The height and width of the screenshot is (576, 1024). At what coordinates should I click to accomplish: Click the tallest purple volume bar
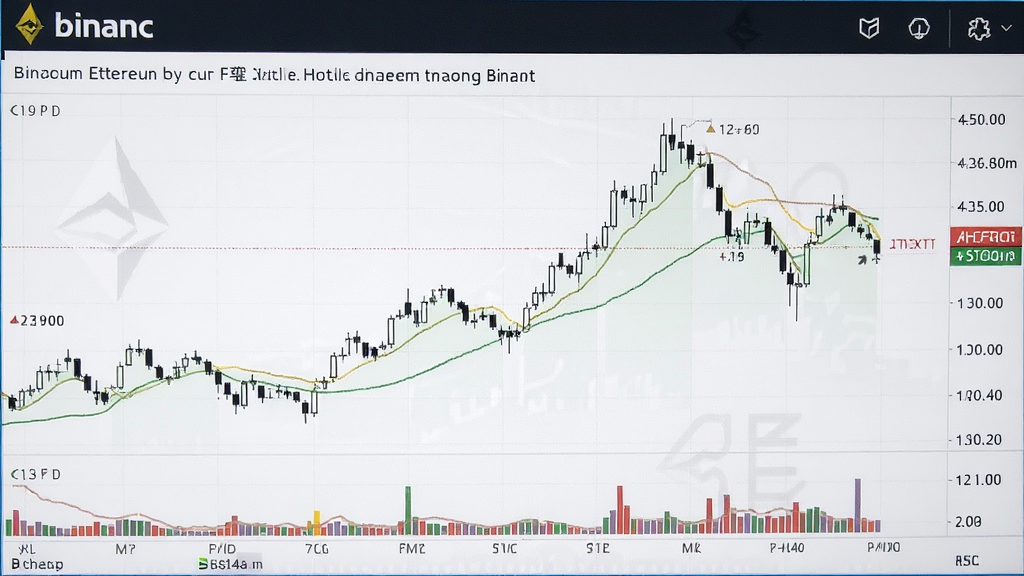point(857,506)
